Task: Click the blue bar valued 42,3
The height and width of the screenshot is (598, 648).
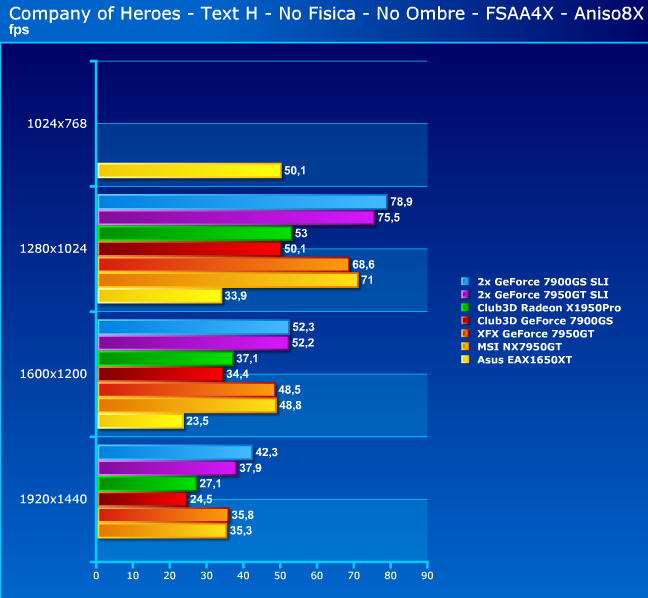Action: point(175,453)
